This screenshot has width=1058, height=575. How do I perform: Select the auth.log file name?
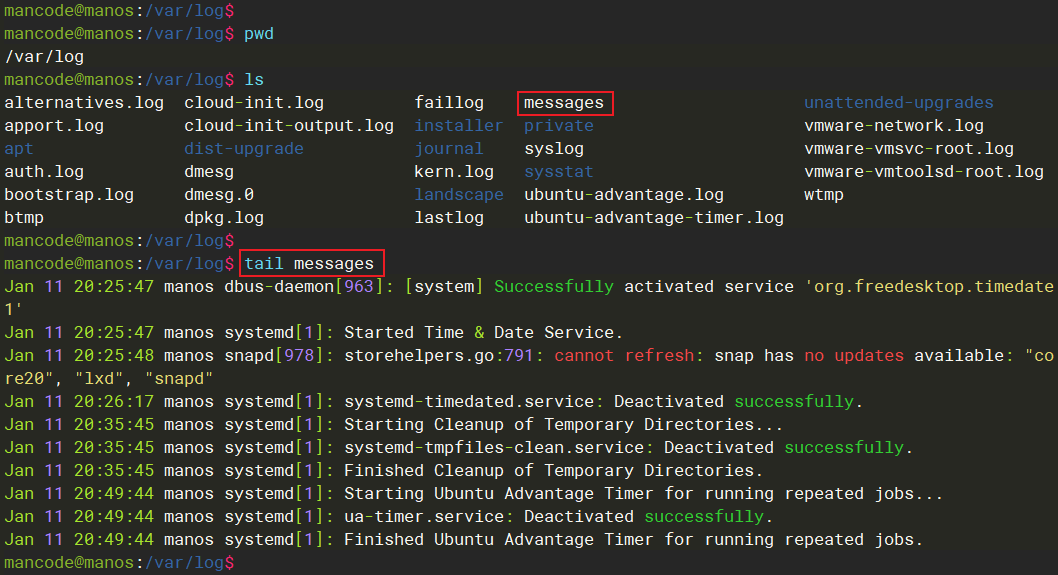click(44, 172)
